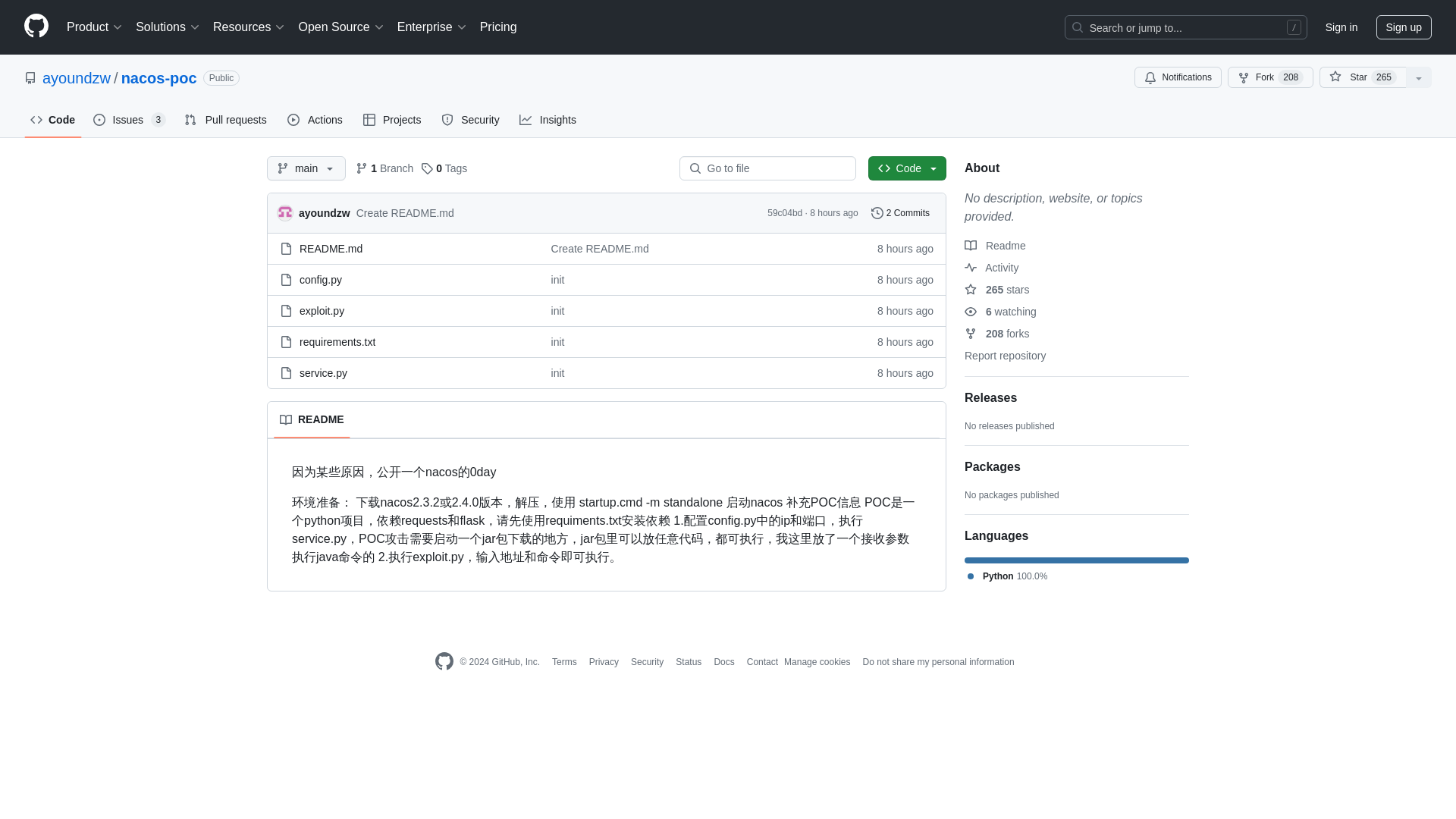This screenshot has height=819, width=1456.
Task: Open the Pricing page
Action: 498,27
